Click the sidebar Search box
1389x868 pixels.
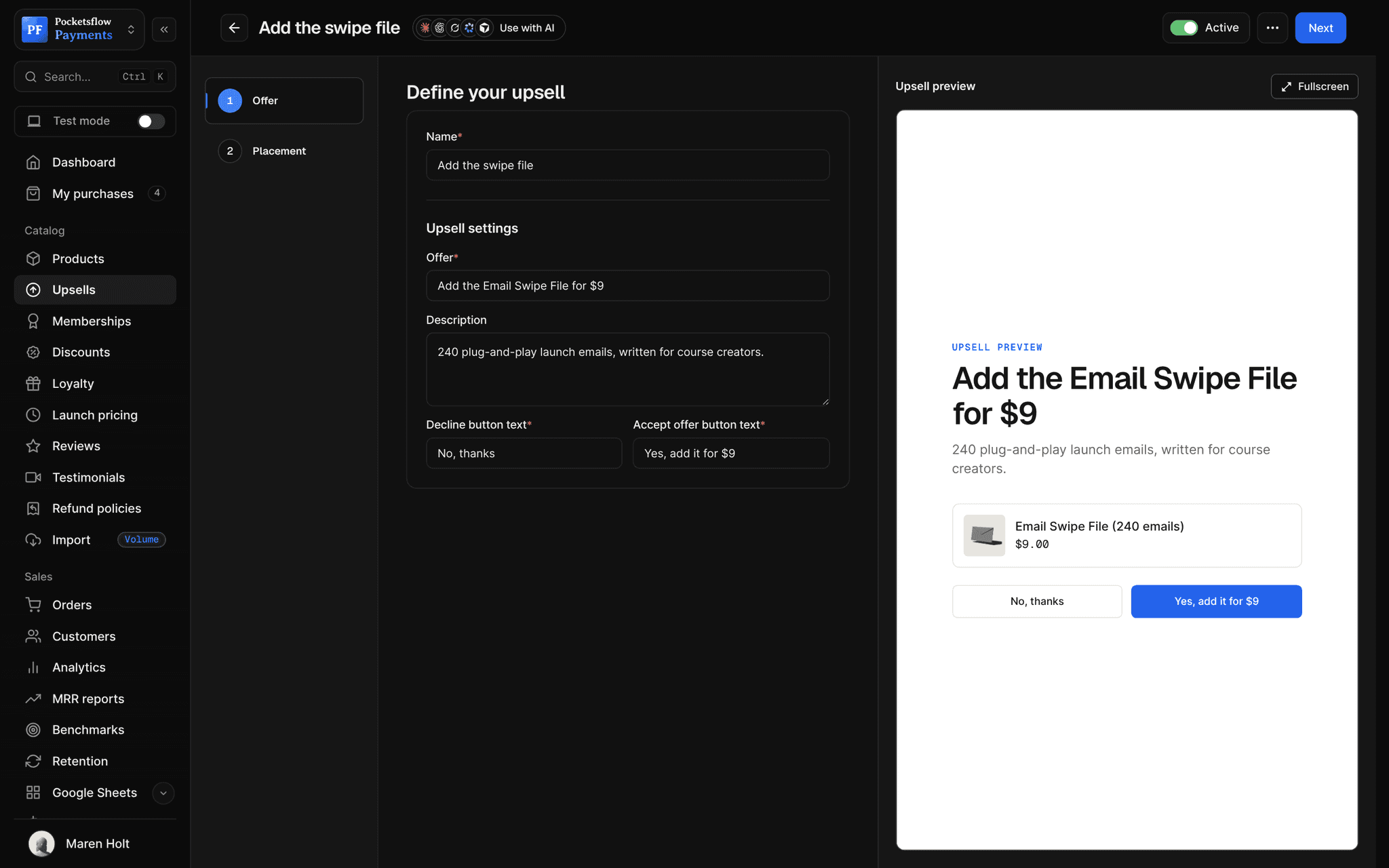click(95, 77)
